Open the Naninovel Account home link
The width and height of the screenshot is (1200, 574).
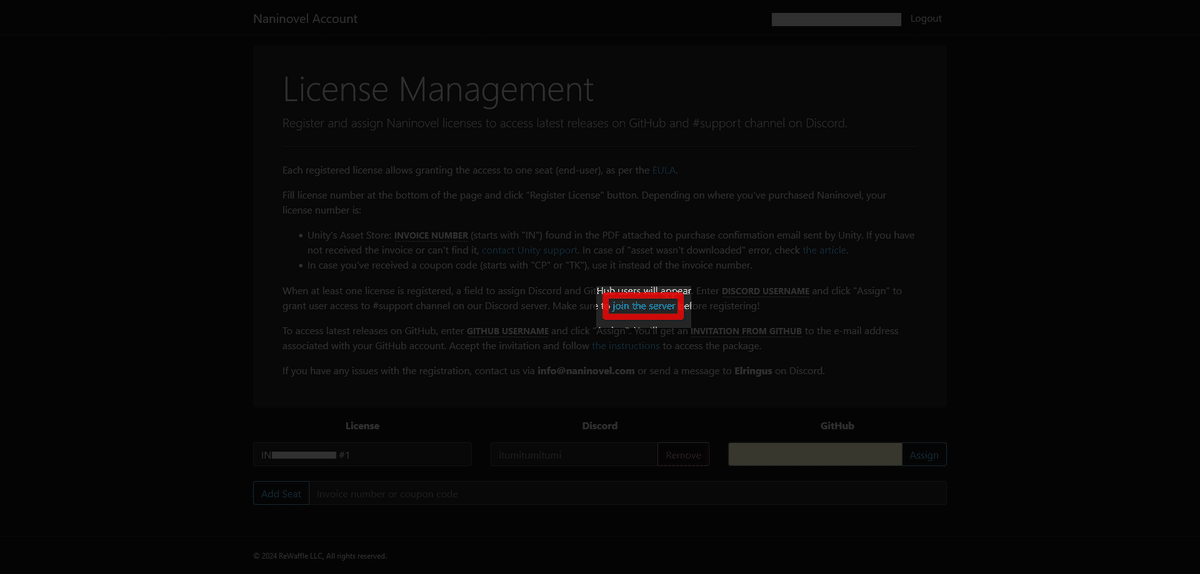305,18
